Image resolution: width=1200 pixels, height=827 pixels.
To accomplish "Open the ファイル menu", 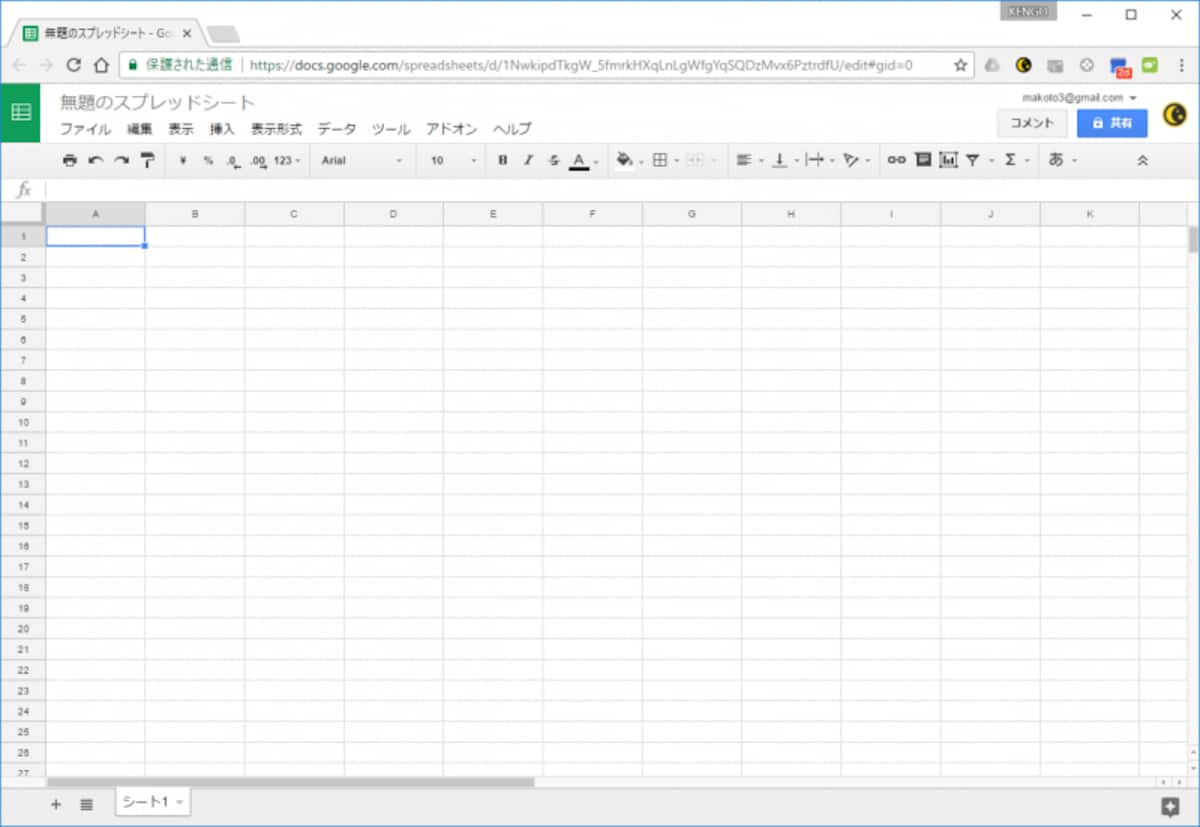I will click(x=85, y=129).
